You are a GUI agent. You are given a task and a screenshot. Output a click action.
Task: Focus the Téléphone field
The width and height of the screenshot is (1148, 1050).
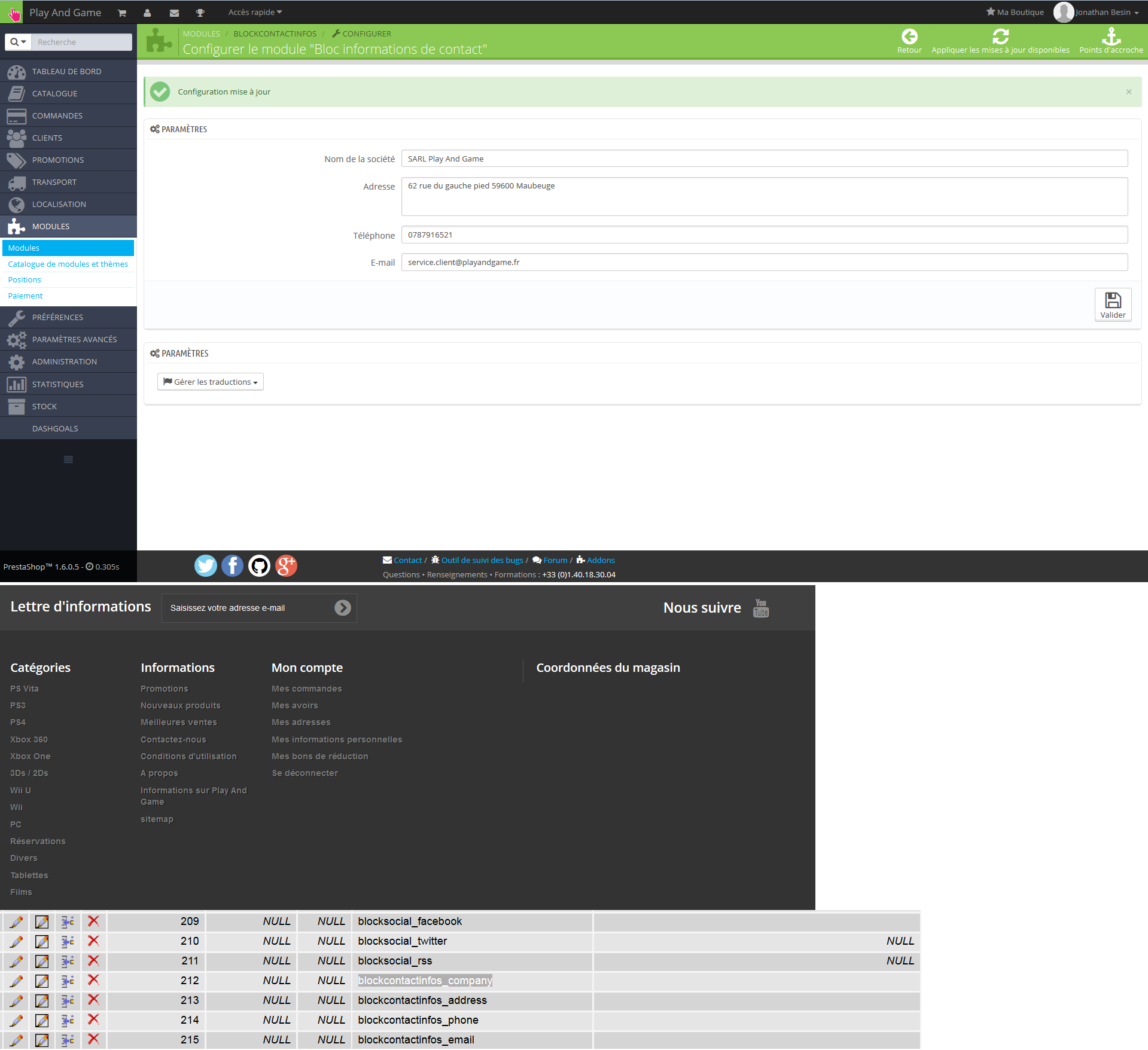765,235
